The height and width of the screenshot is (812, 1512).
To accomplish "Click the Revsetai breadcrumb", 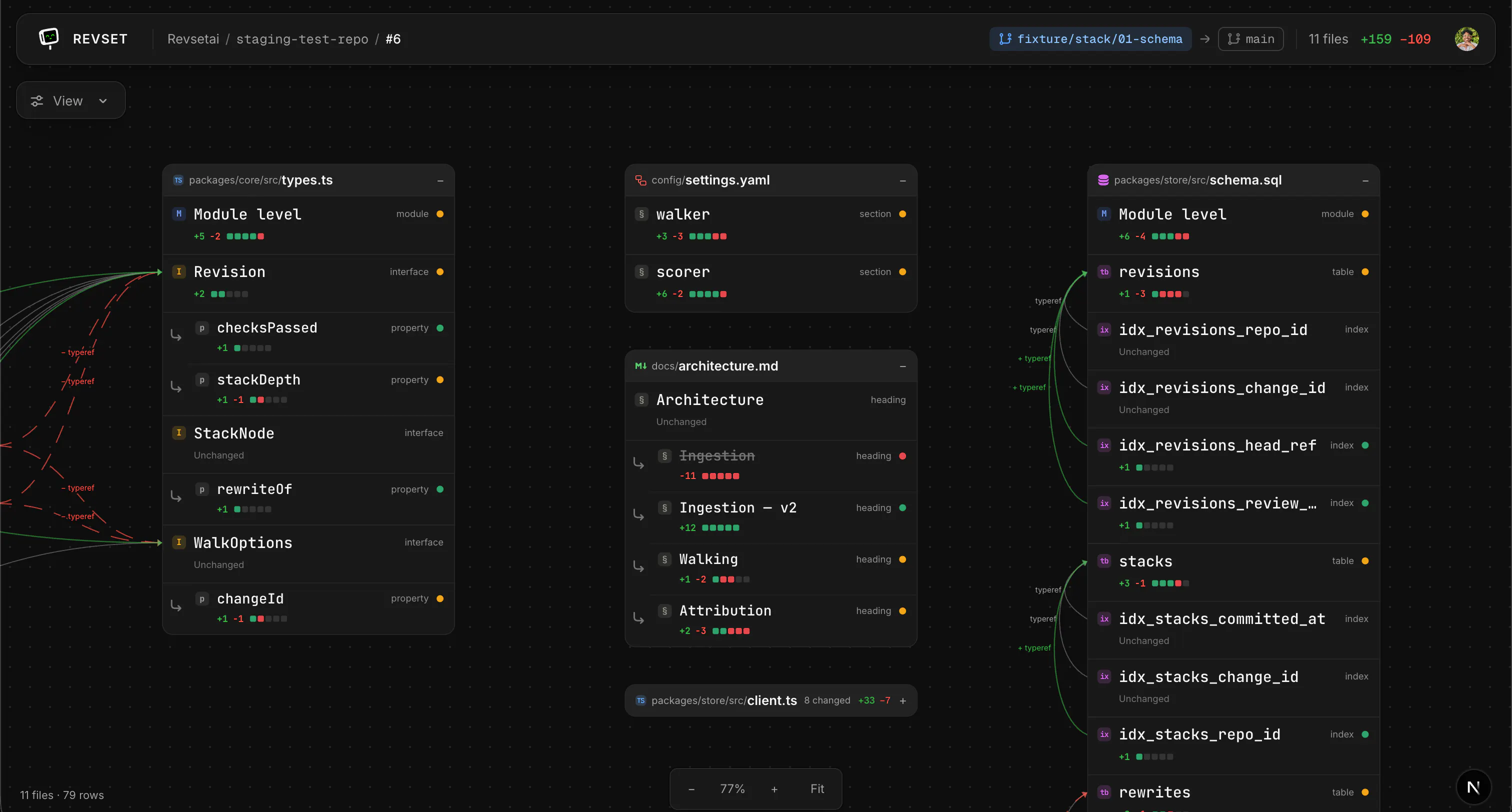I will [193, 39].
